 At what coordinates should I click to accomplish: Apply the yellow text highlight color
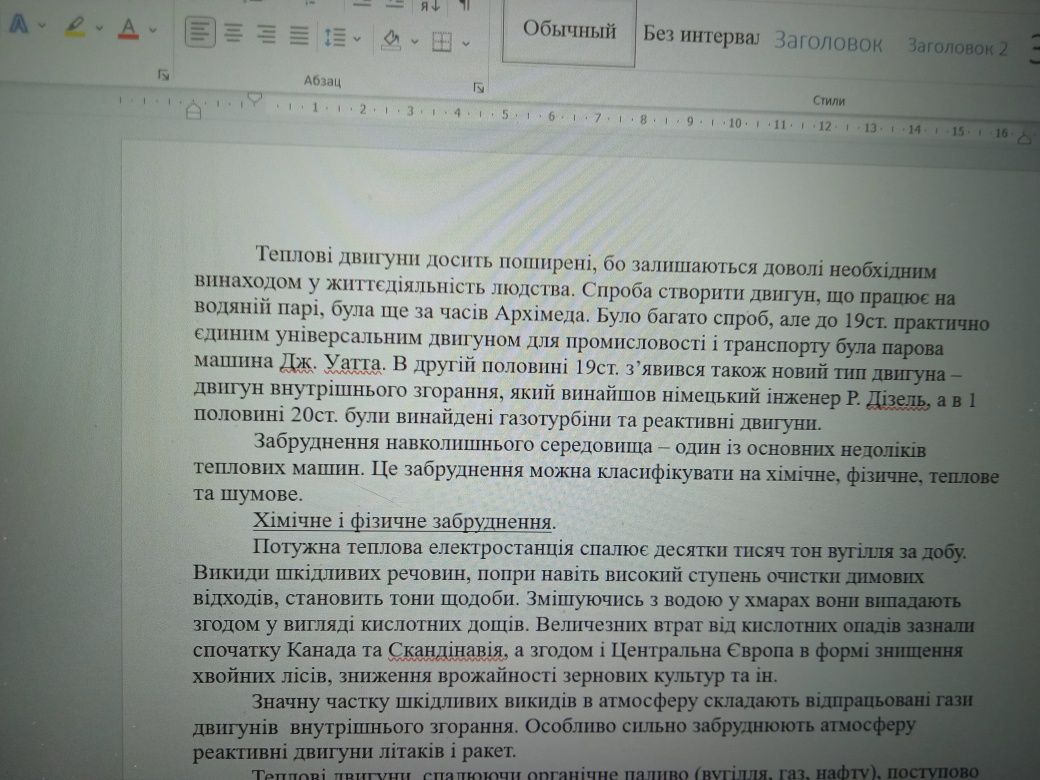coord(74,27)
